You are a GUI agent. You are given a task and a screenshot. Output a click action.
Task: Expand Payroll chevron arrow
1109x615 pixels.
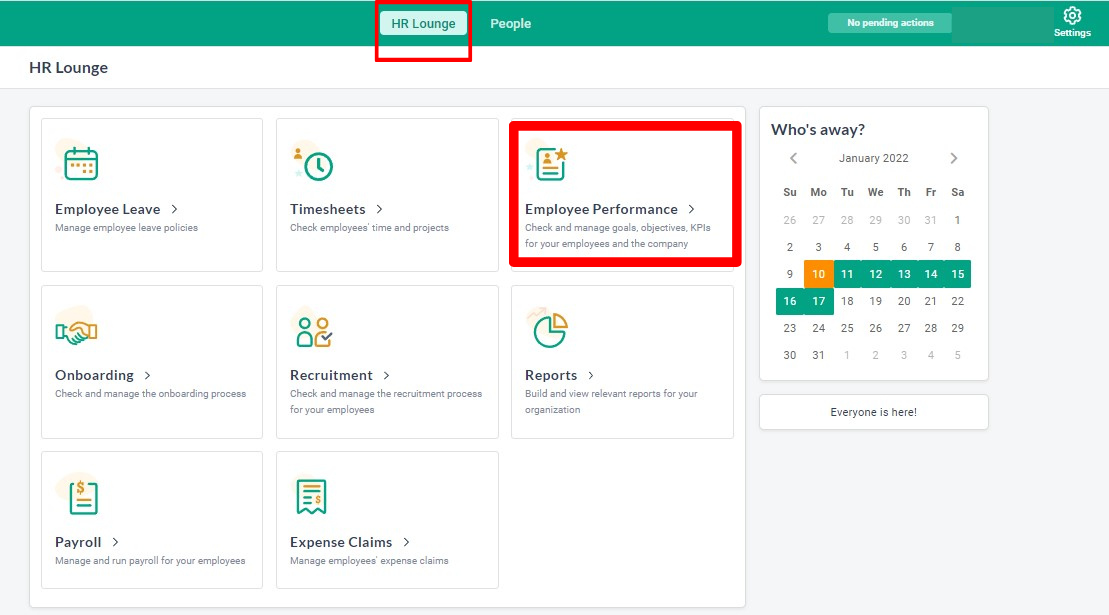click(x=115, y=542)
